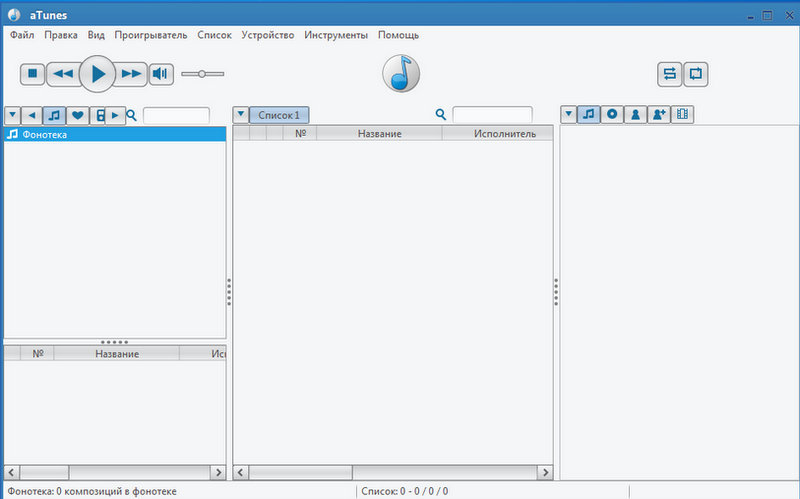The width and height of the screenshot is (800, 499).
Task: Open the Инструменты menu
Action: point(336,35)
